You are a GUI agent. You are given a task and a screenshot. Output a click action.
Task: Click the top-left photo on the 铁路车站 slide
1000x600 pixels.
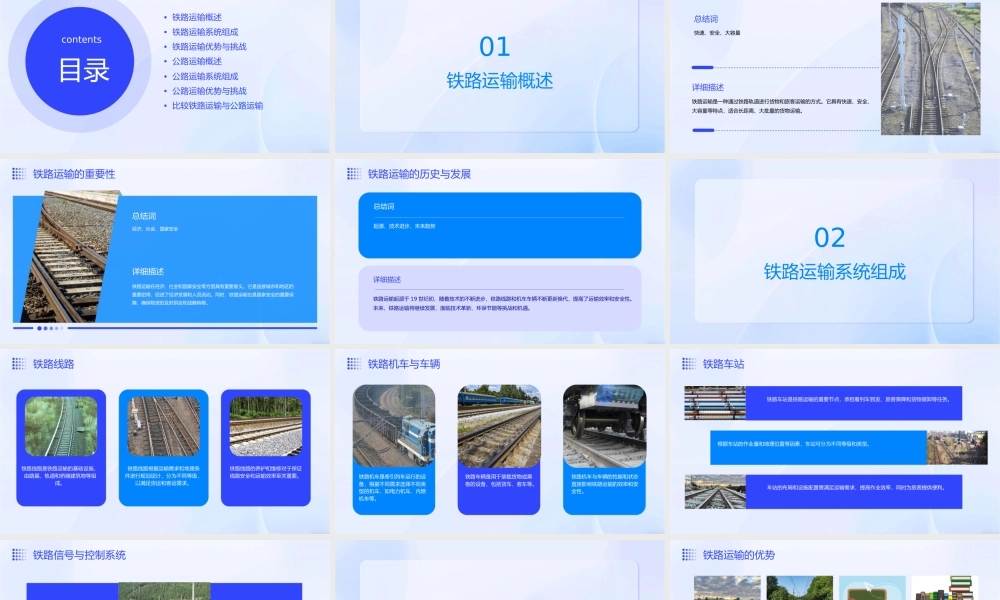pos(715,403)
